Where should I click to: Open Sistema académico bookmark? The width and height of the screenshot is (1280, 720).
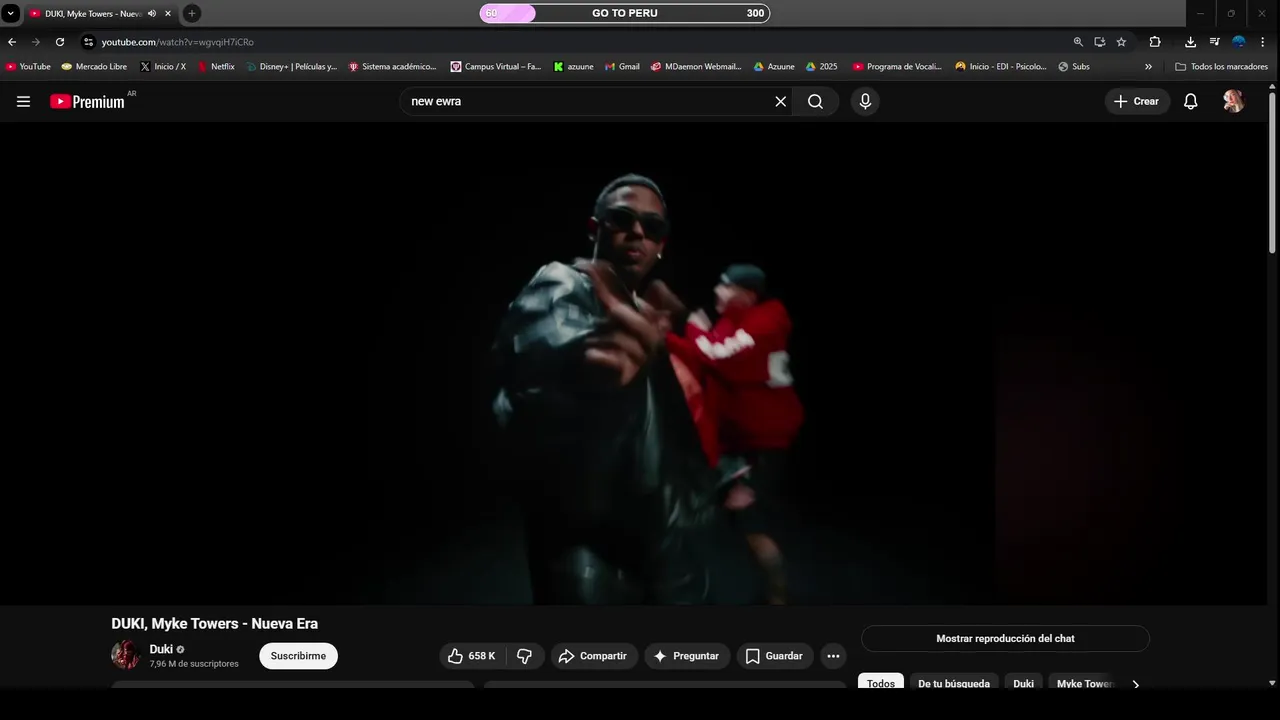pyautogui.click(x=392, y=67)
